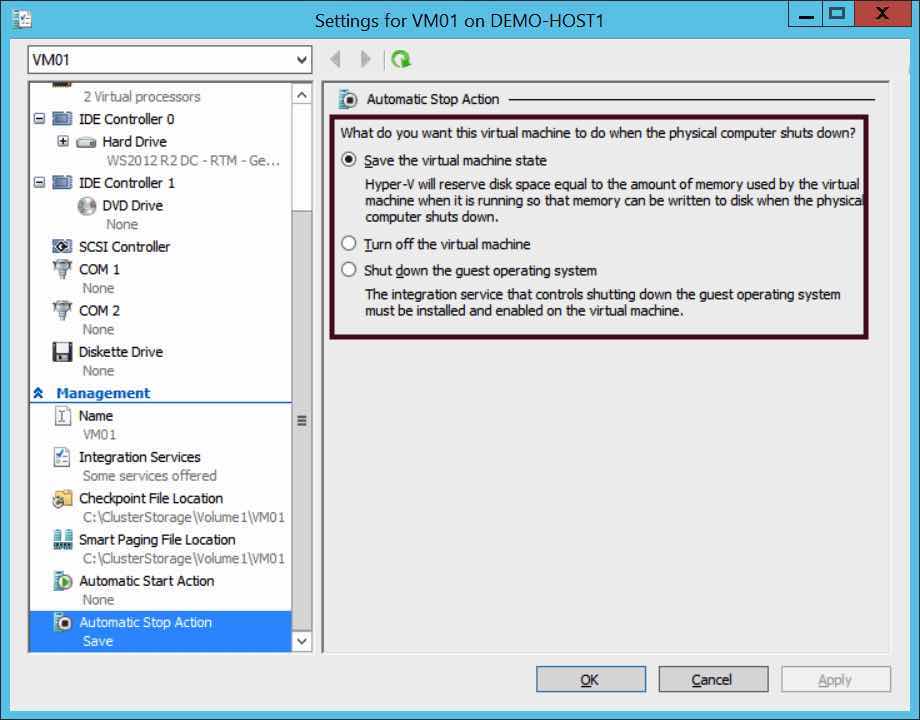
Task: Click the IDE Controller 1 icon
Action: point(62,182)
